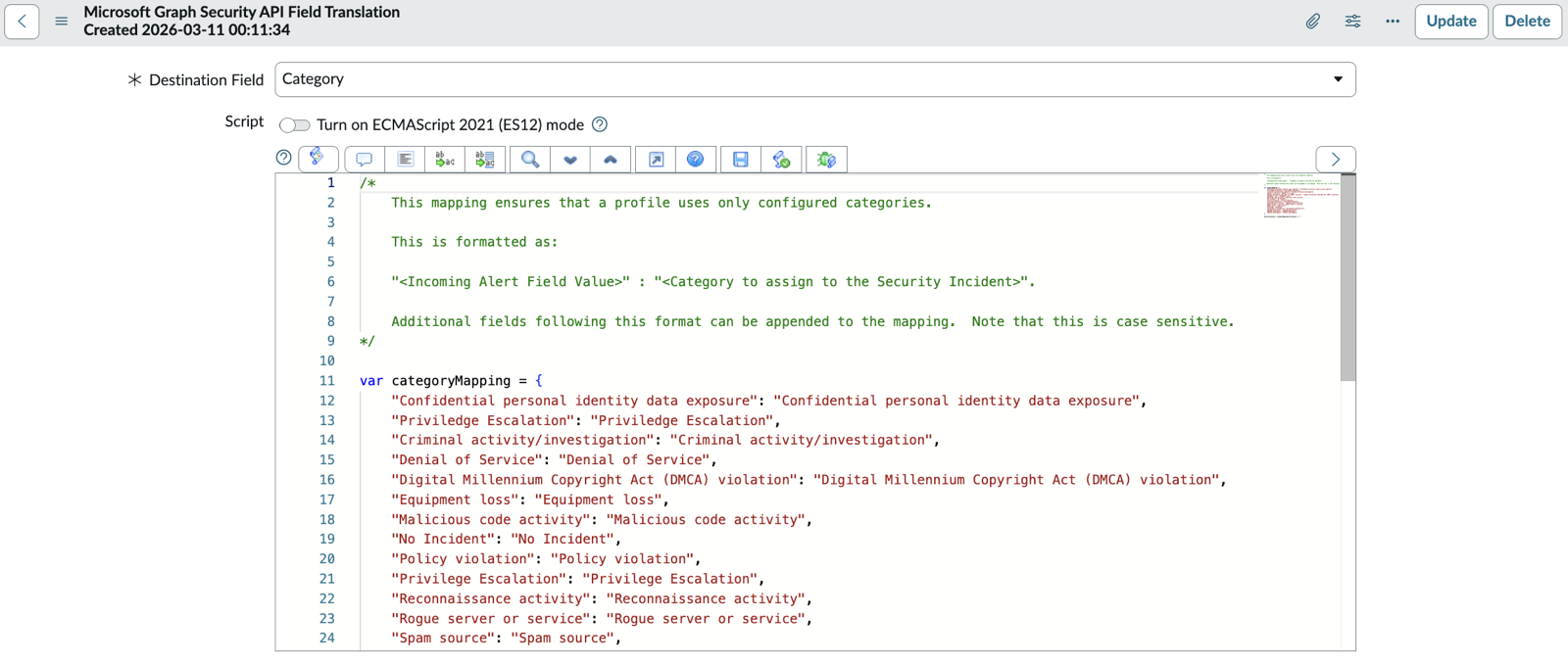Click 'Confidential personal identity data exposure' line
Viewport: 1568px width, 666px height.
click(769, 401)
